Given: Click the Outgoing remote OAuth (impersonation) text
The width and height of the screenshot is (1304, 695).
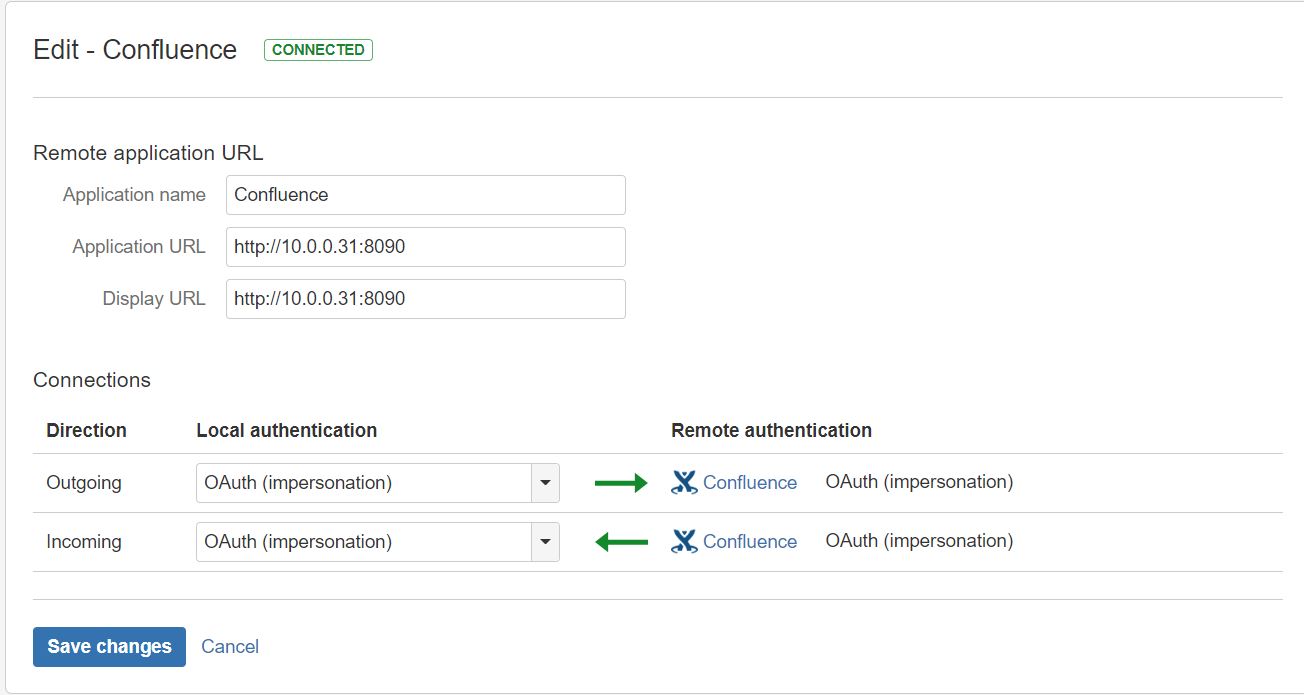Looking at the screenshot, I should tap(919, 482).
